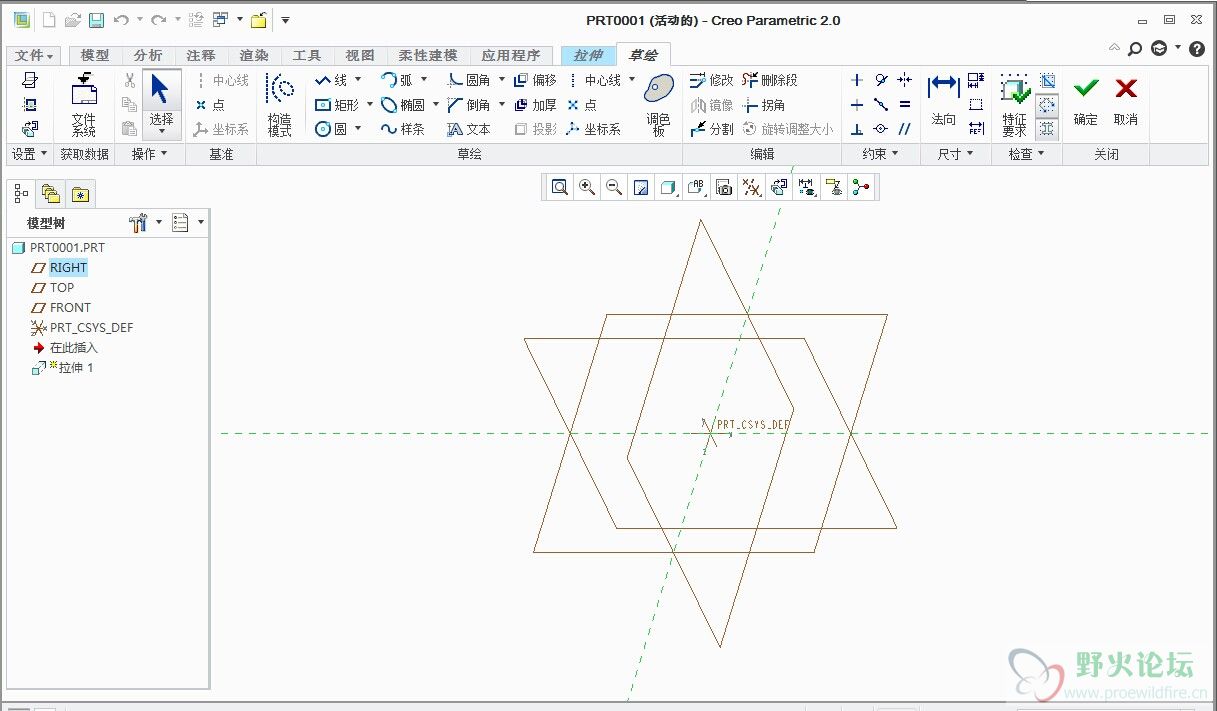Apply the Parallel constraint icon

pos(904,129)
